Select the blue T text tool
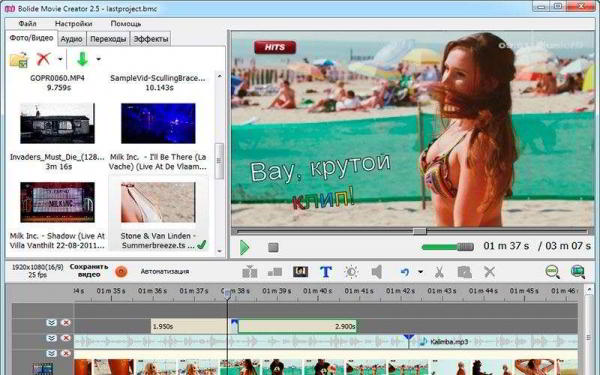 click(x=326, y=272)
